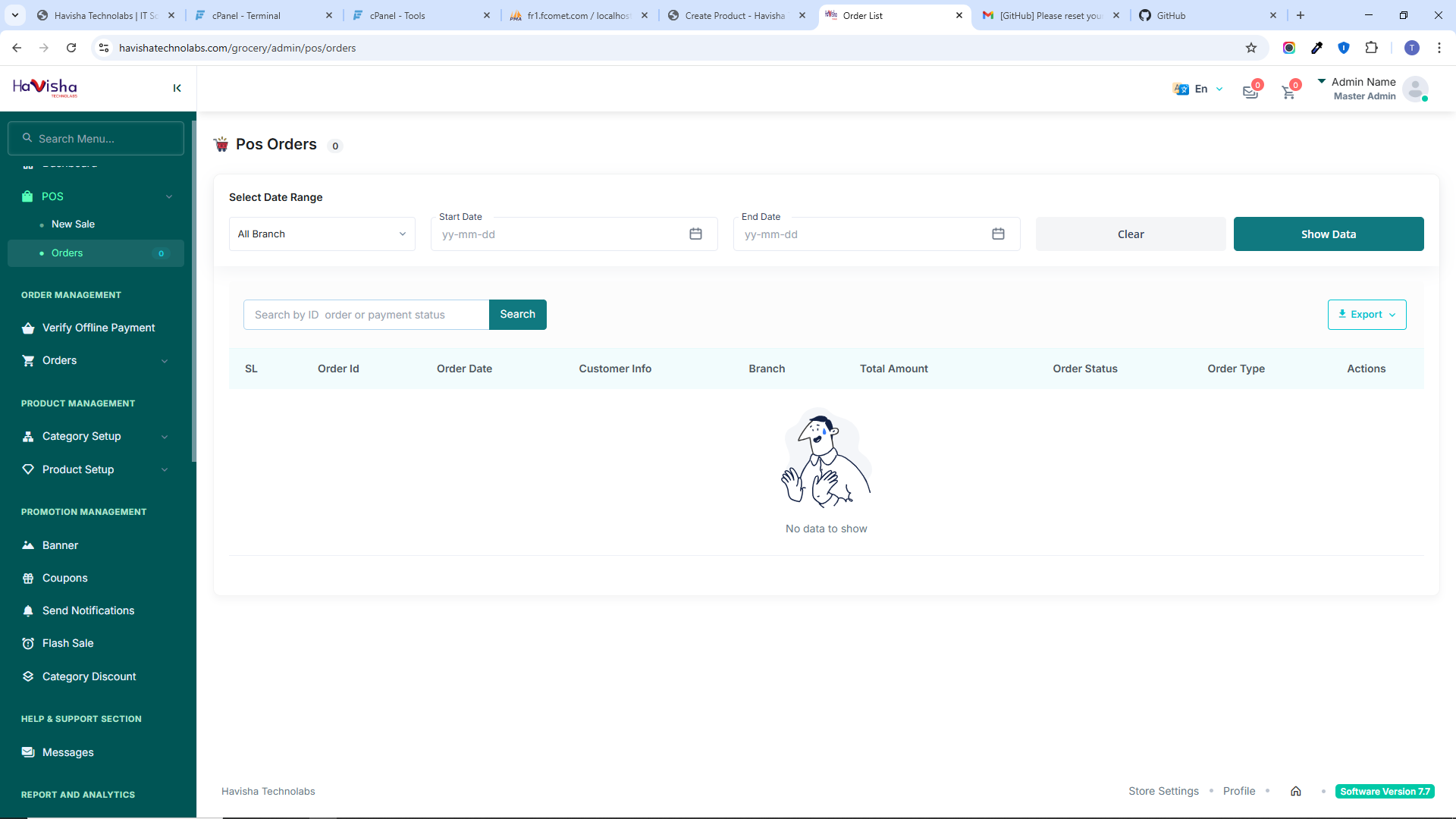Open the Export dropdown
This screenshot has width=1456, height=819.
click(x=1367, y=315)
